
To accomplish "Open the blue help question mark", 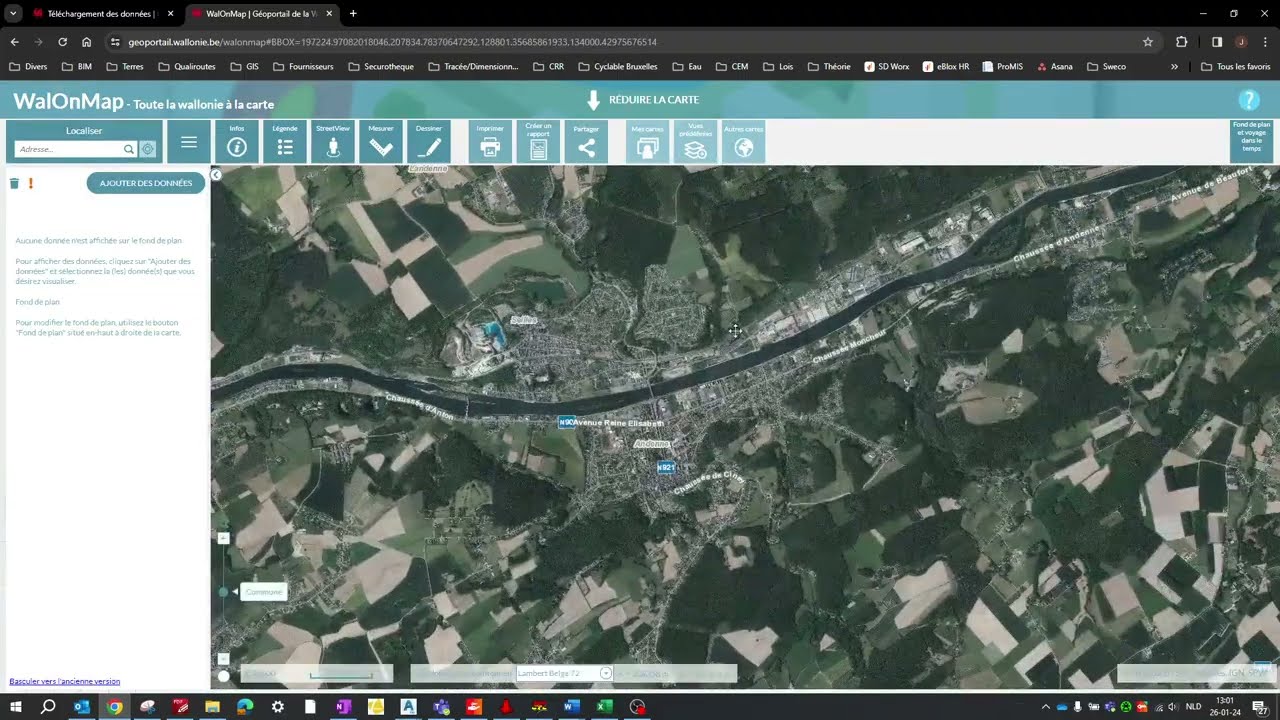I will (1249, 100).
